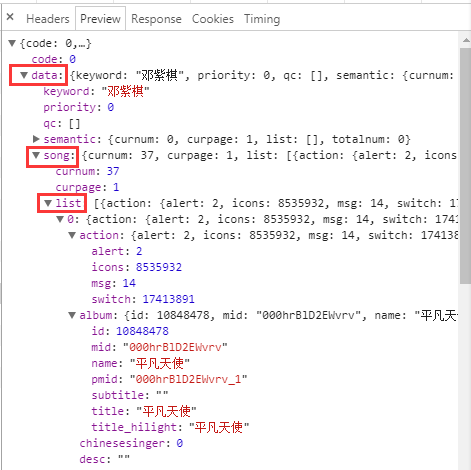Select the title "平凡天使" row

coord(144,411)
